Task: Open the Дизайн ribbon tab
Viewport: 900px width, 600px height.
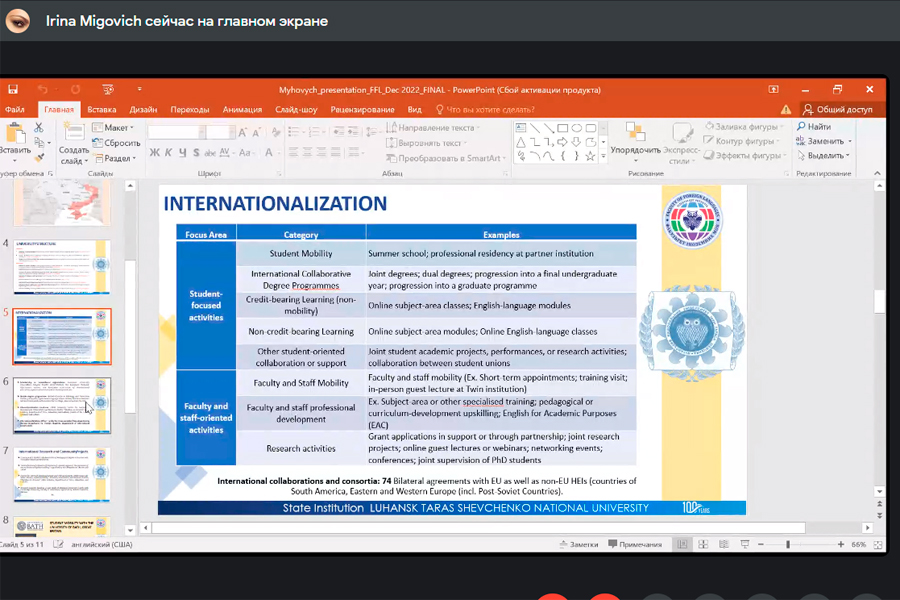Action: point(143,109)
